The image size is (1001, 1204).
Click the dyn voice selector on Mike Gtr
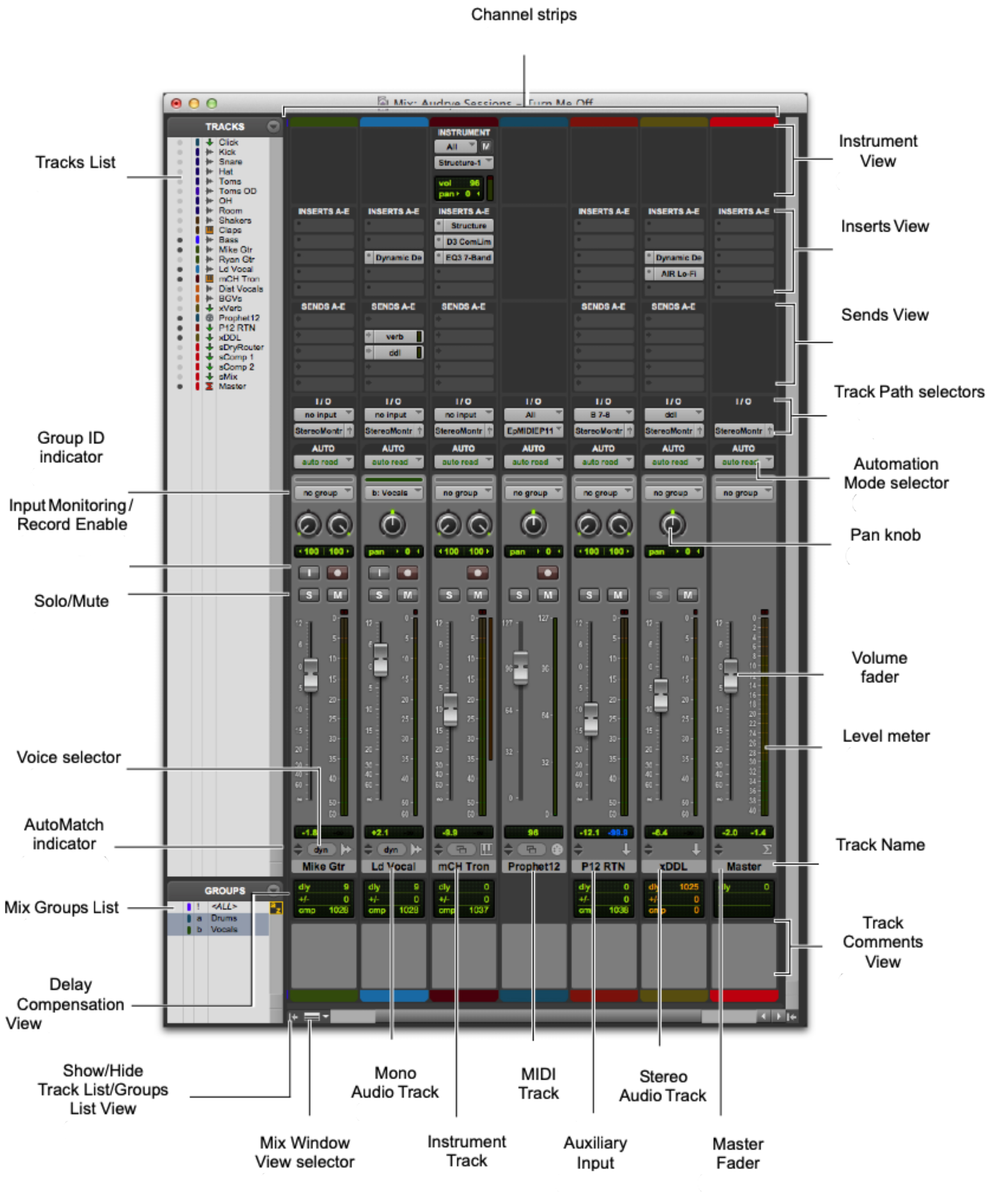tap(321, 849)
